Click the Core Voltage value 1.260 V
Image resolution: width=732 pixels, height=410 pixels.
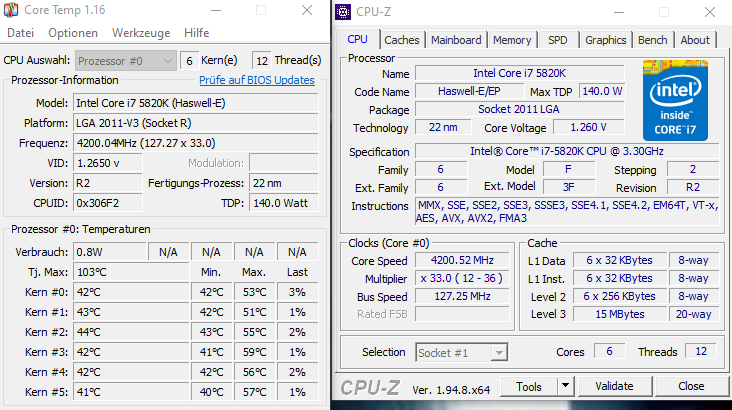pyautogui.click(x=588, y=127)
